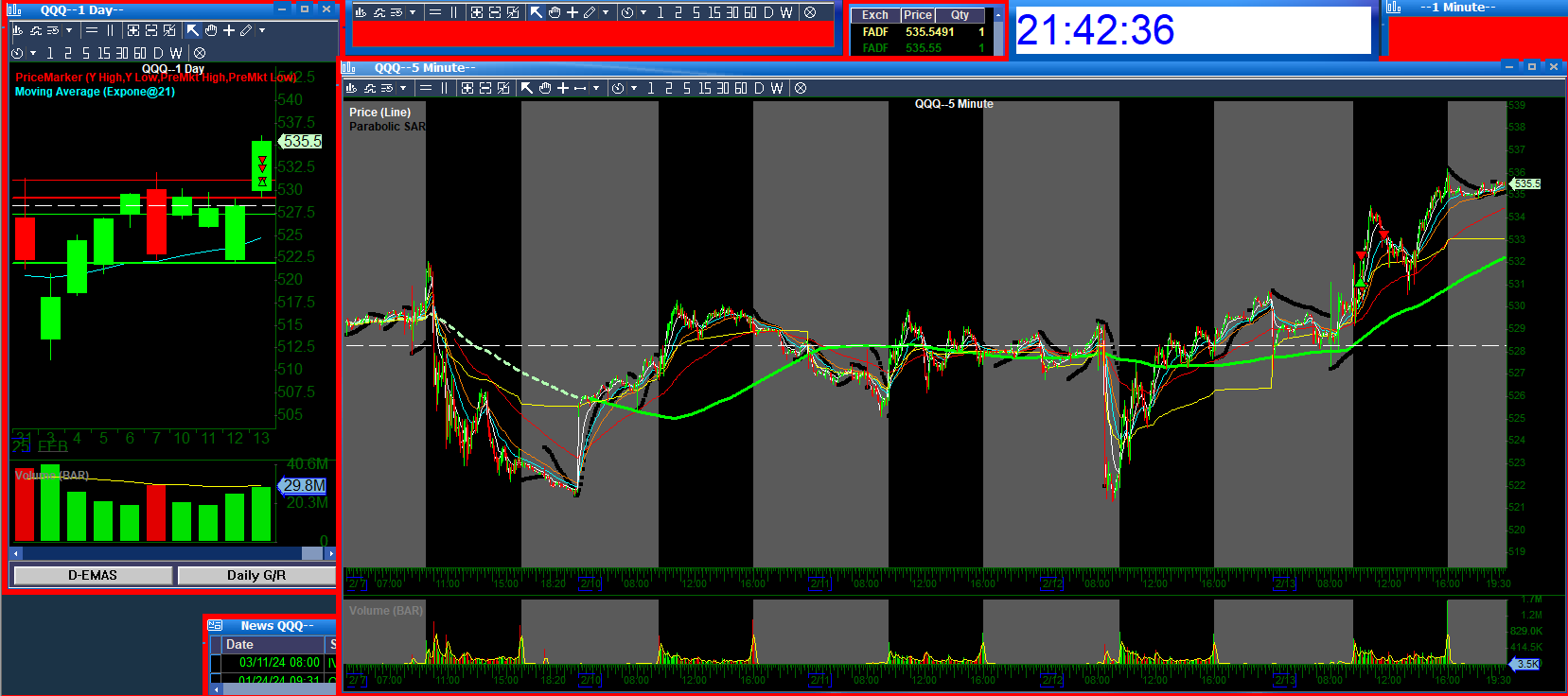Toggle crosshair tool in QQQ 1 Day toolbar
Viewport: 1568px width, 696px height.
tap(229, 30)
